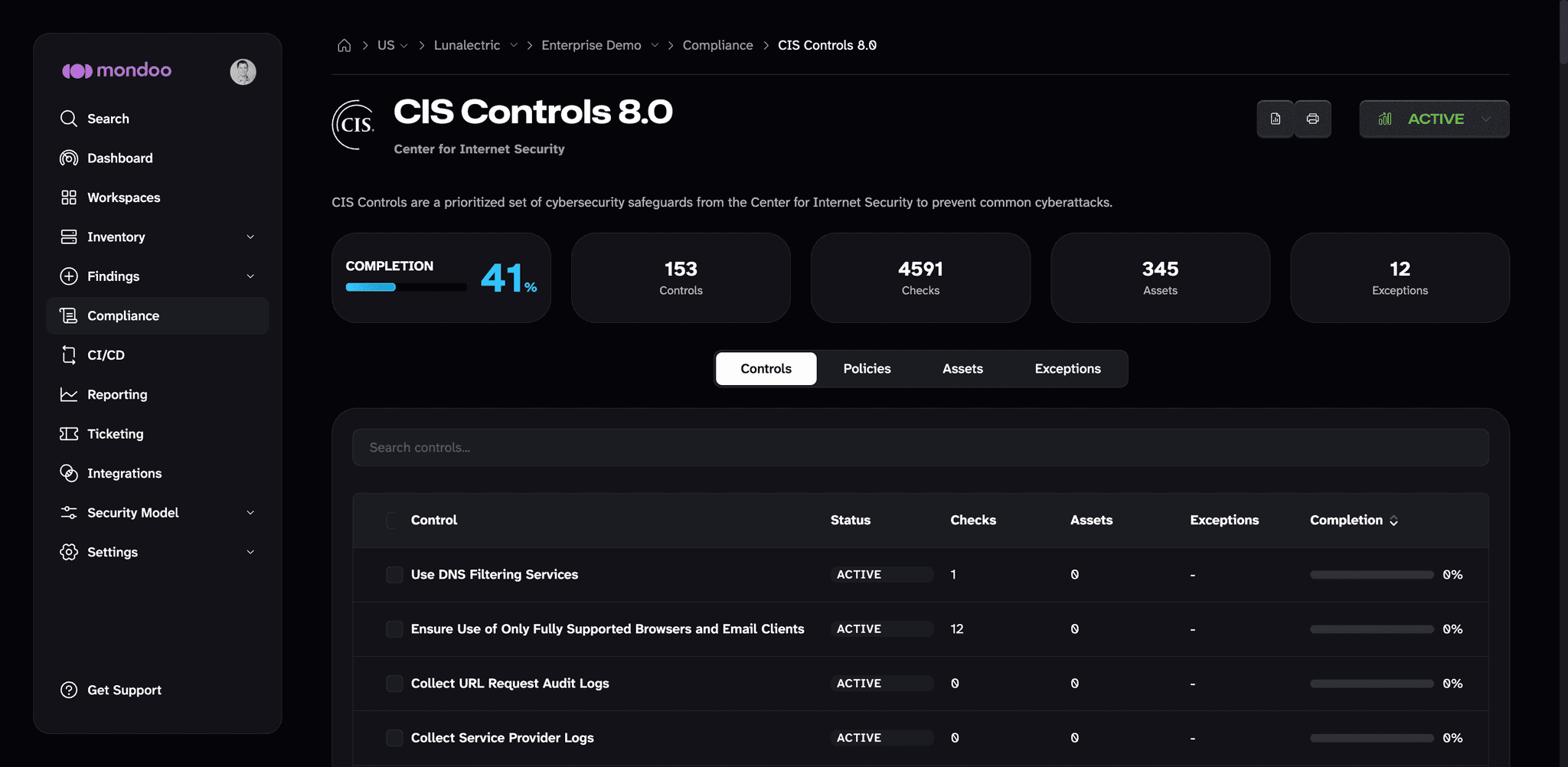Image resolution: width=1568 pixels, height=767 pixels.
Task: Switch to the Policies tab
Action: [867, 368]
